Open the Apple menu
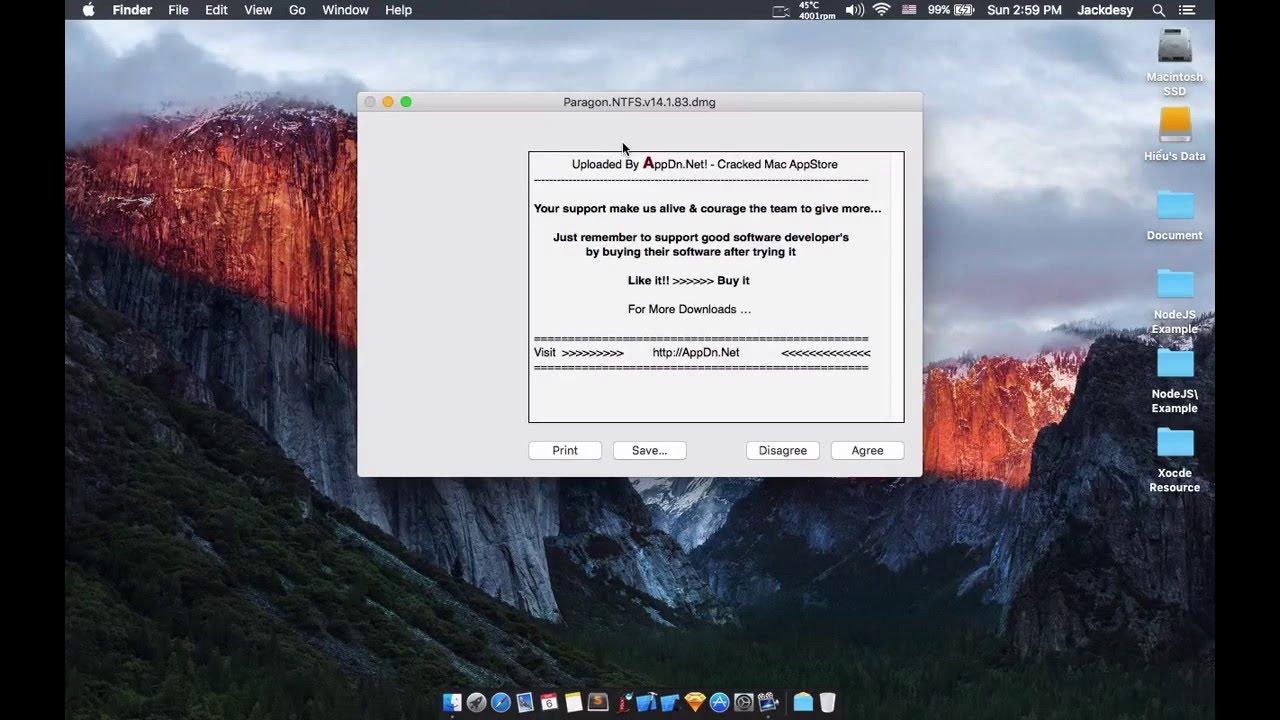This screenshot has width=1280, height=720. (x=88, y=10)
